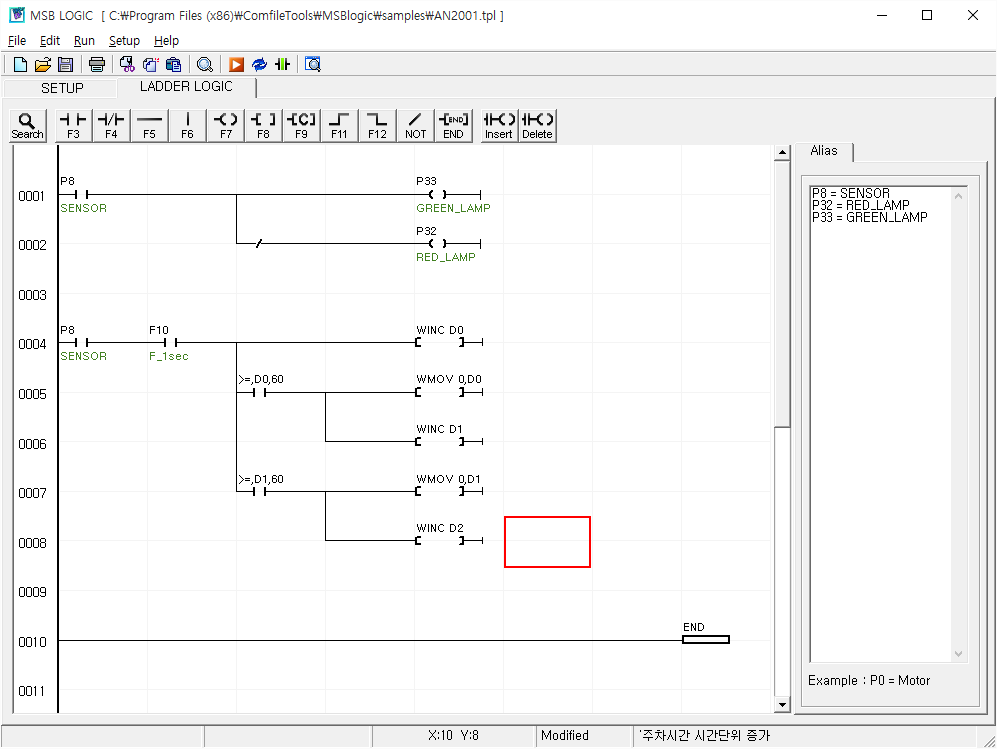997x749 pixels.
Task: Select the F4 normally closed contact tool
Action: tap(110, 124)
